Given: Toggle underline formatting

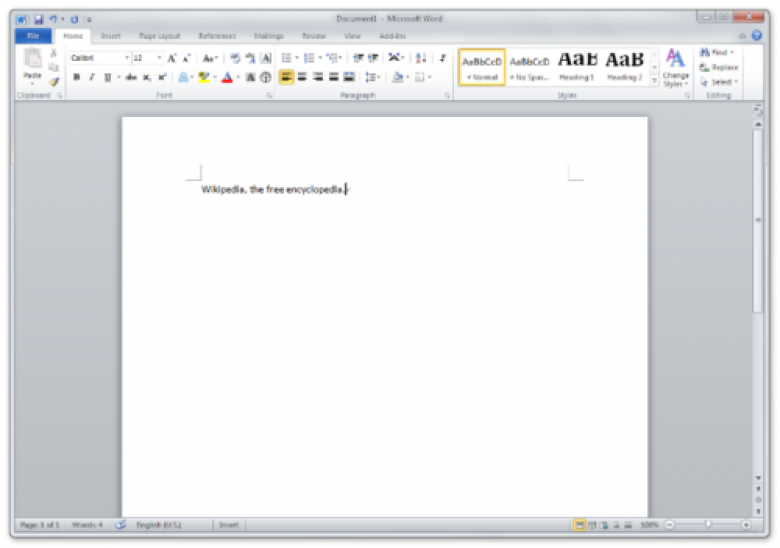Looking at the screenshot, I should (x=107, y=77).
